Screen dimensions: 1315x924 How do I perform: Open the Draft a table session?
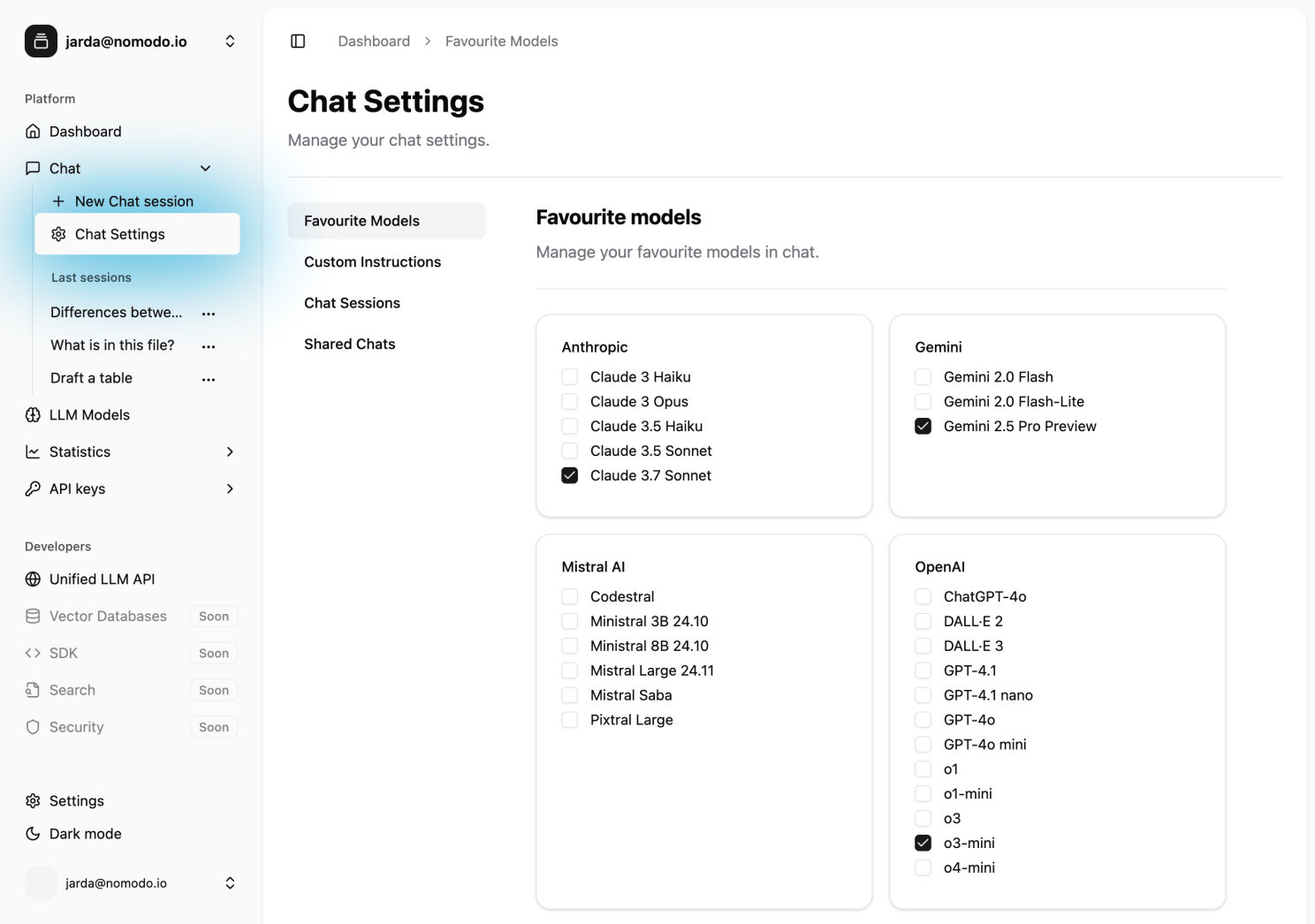(x=91, y=378)
